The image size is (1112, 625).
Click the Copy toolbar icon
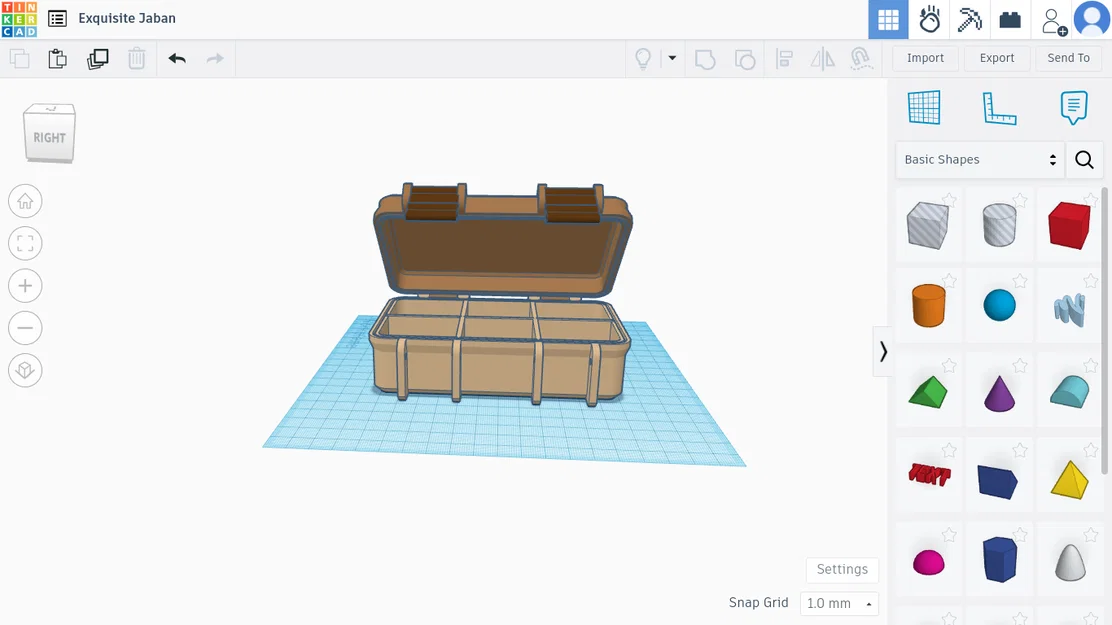click(20, 58)
